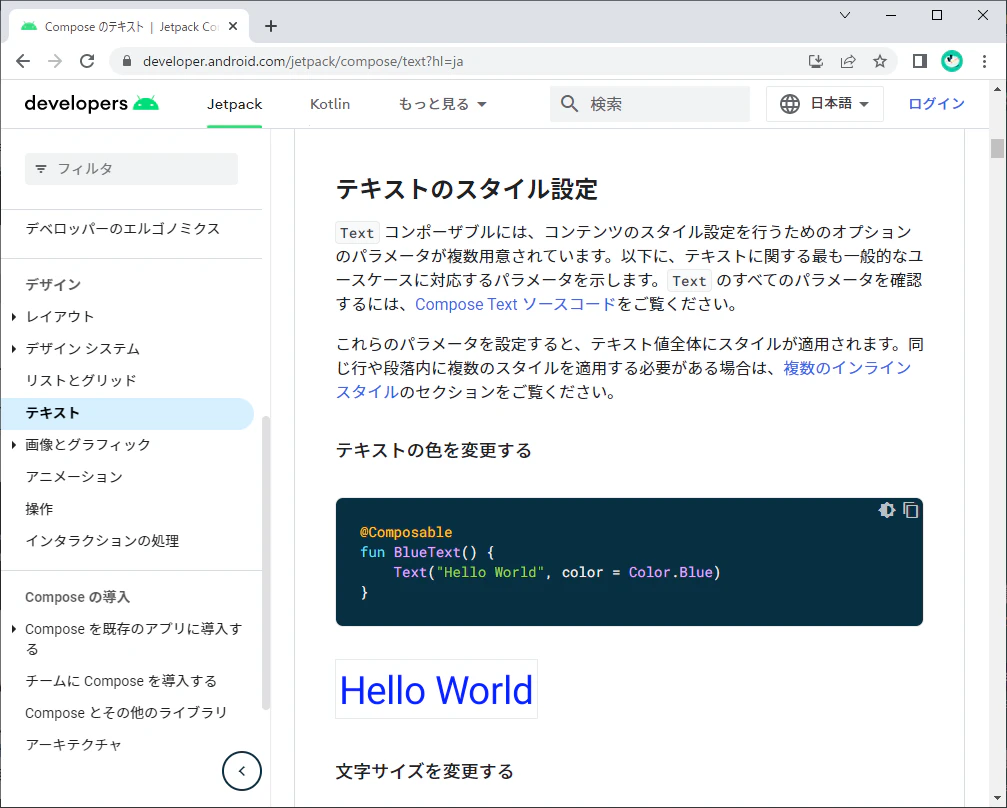Click the filter icon in sidebar
The width and height of the screenshot is (1007, 808).
point(40,169)
